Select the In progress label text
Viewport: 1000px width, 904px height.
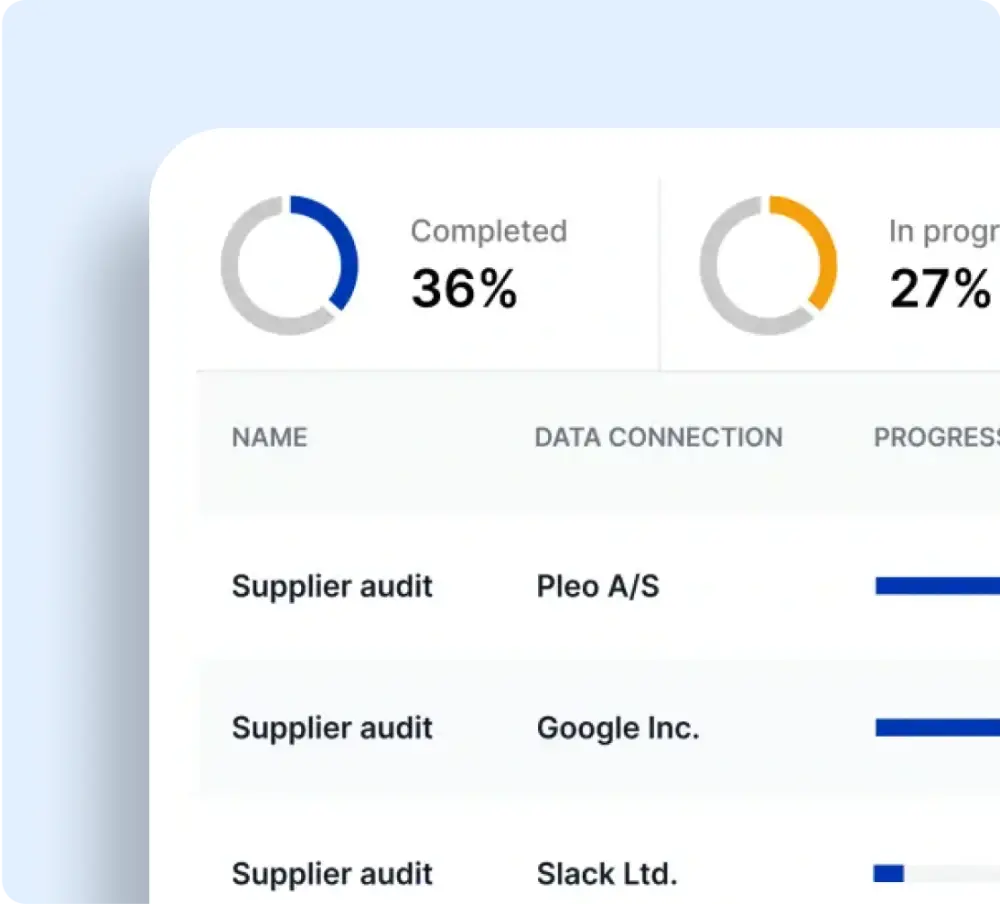point(943,231)
